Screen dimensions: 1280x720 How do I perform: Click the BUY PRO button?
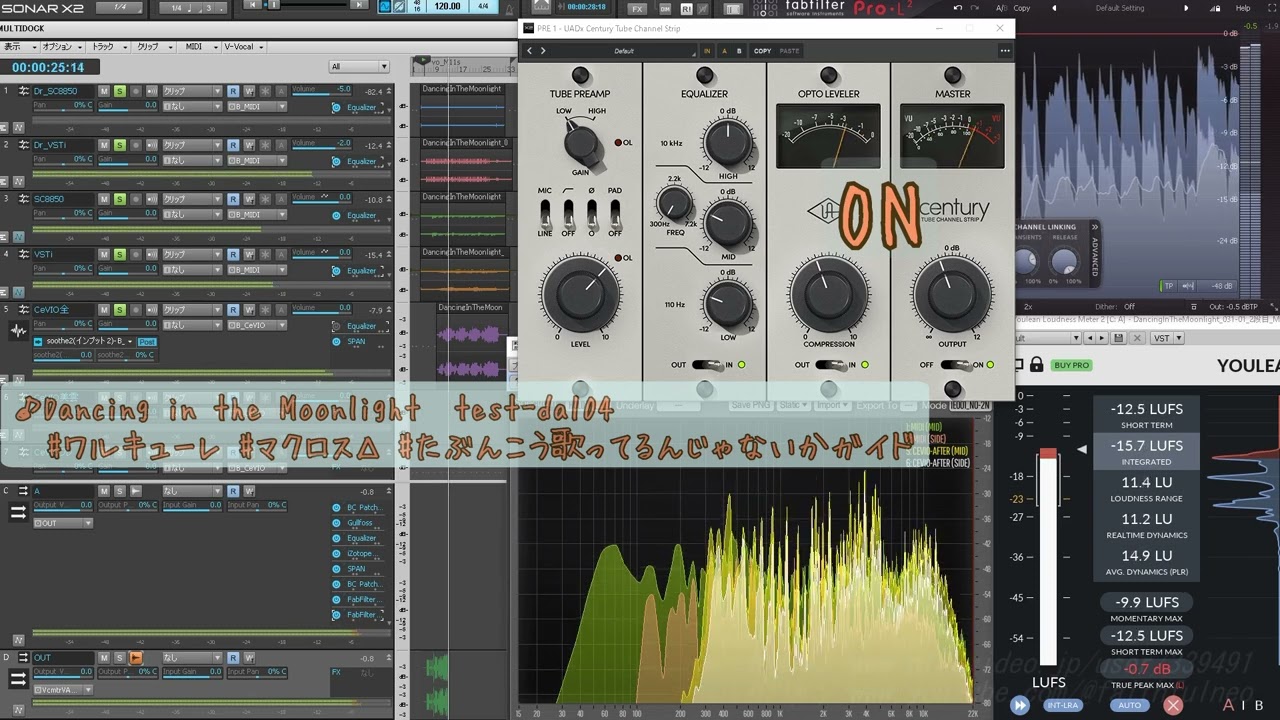coord(1071,365)
